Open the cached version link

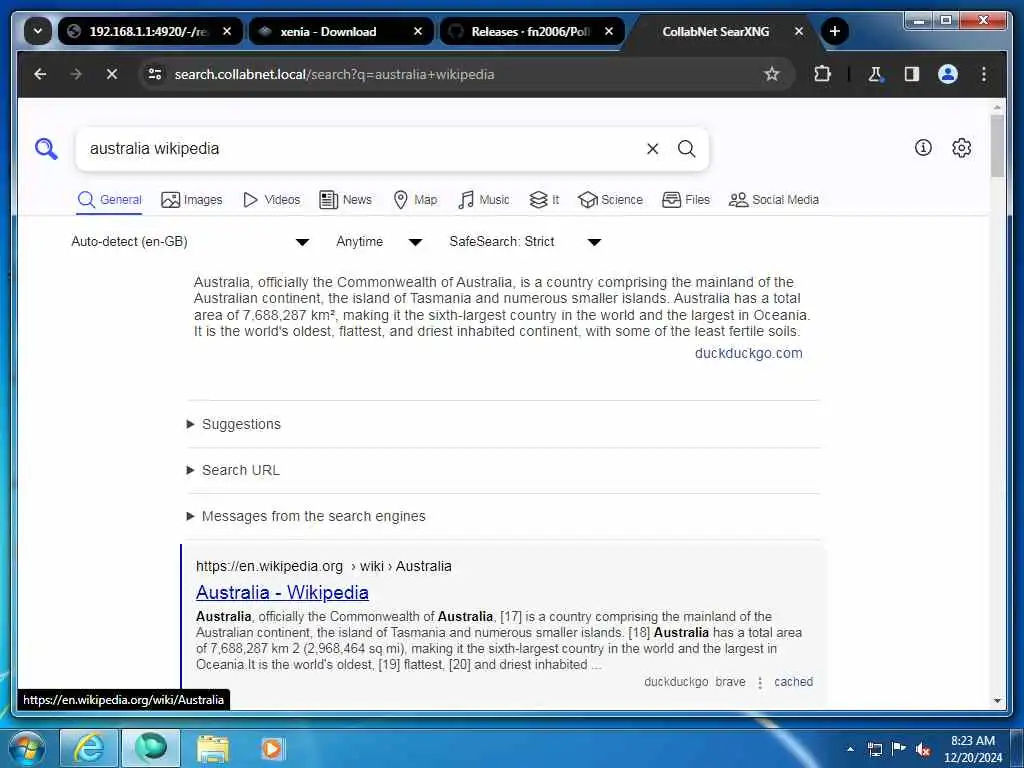pos(793,682)
